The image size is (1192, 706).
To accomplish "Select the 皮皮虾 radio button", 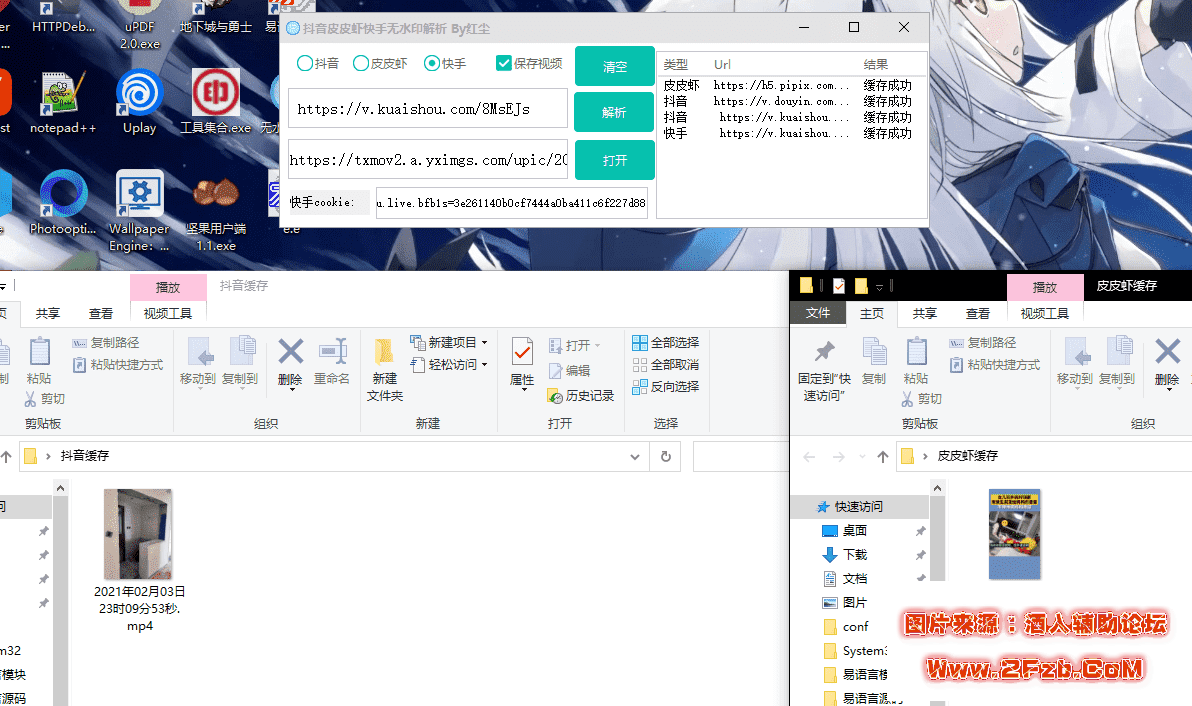I will point(380,63).
